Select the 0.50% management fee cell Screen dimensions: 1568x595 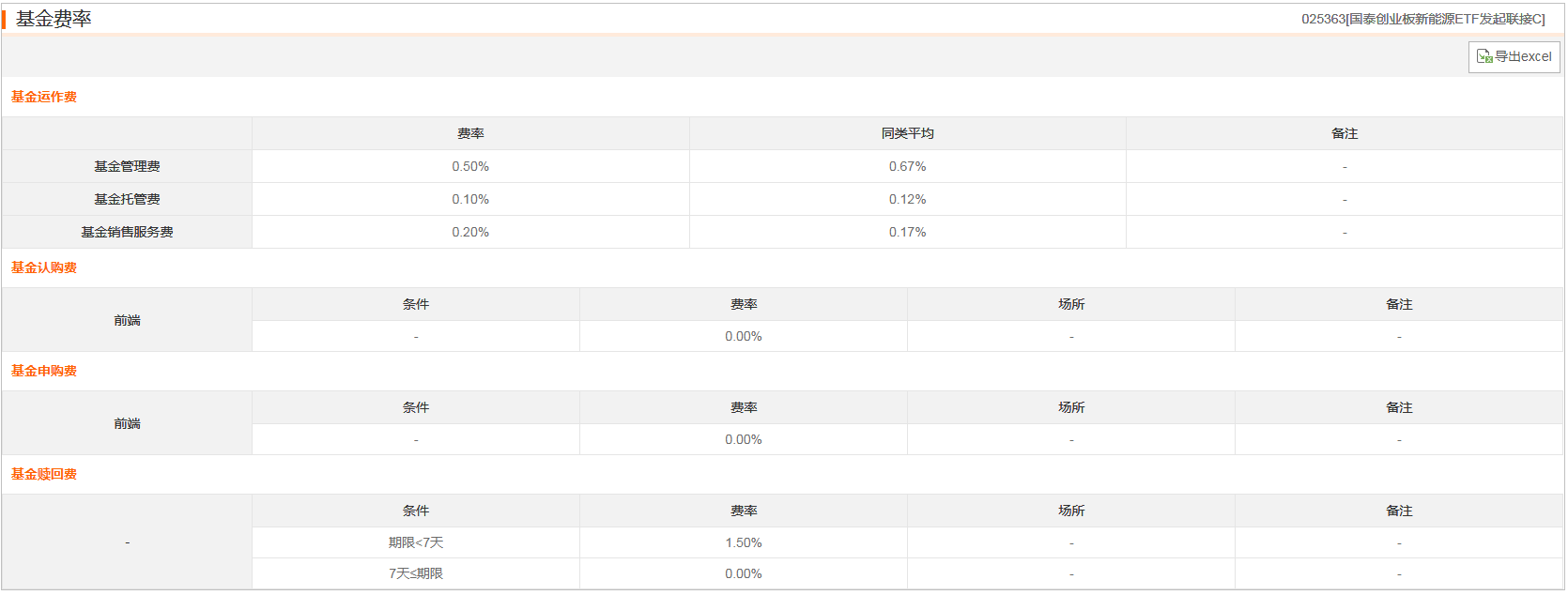click(470, 166)
